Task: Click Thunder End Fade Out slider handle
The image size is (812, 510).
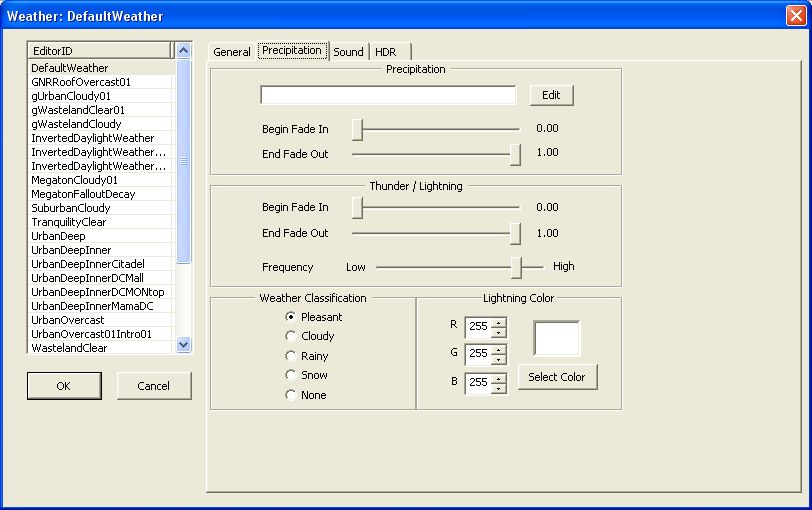Action: (x=515, y=234)
